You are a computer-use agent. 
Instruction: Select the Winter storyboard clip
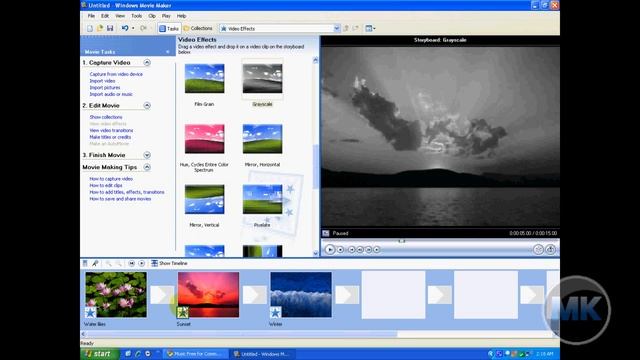(301, 294)
